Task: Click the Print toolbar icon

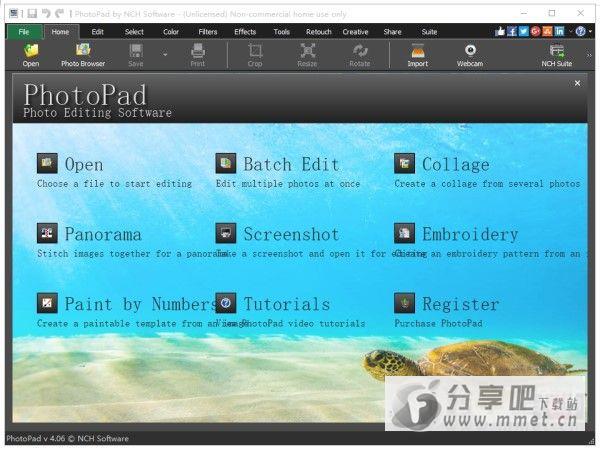Action: [x=197, y=55]
